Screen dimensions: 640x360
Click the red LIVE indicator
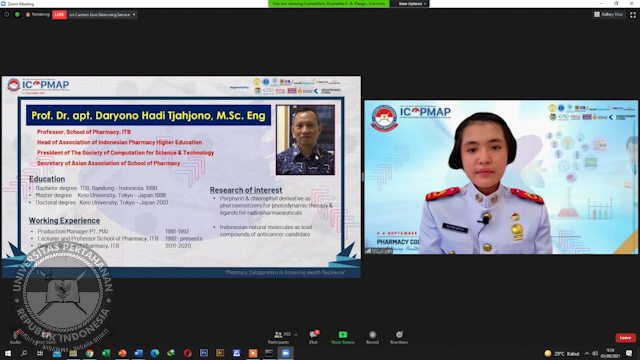tap(59, 15)
